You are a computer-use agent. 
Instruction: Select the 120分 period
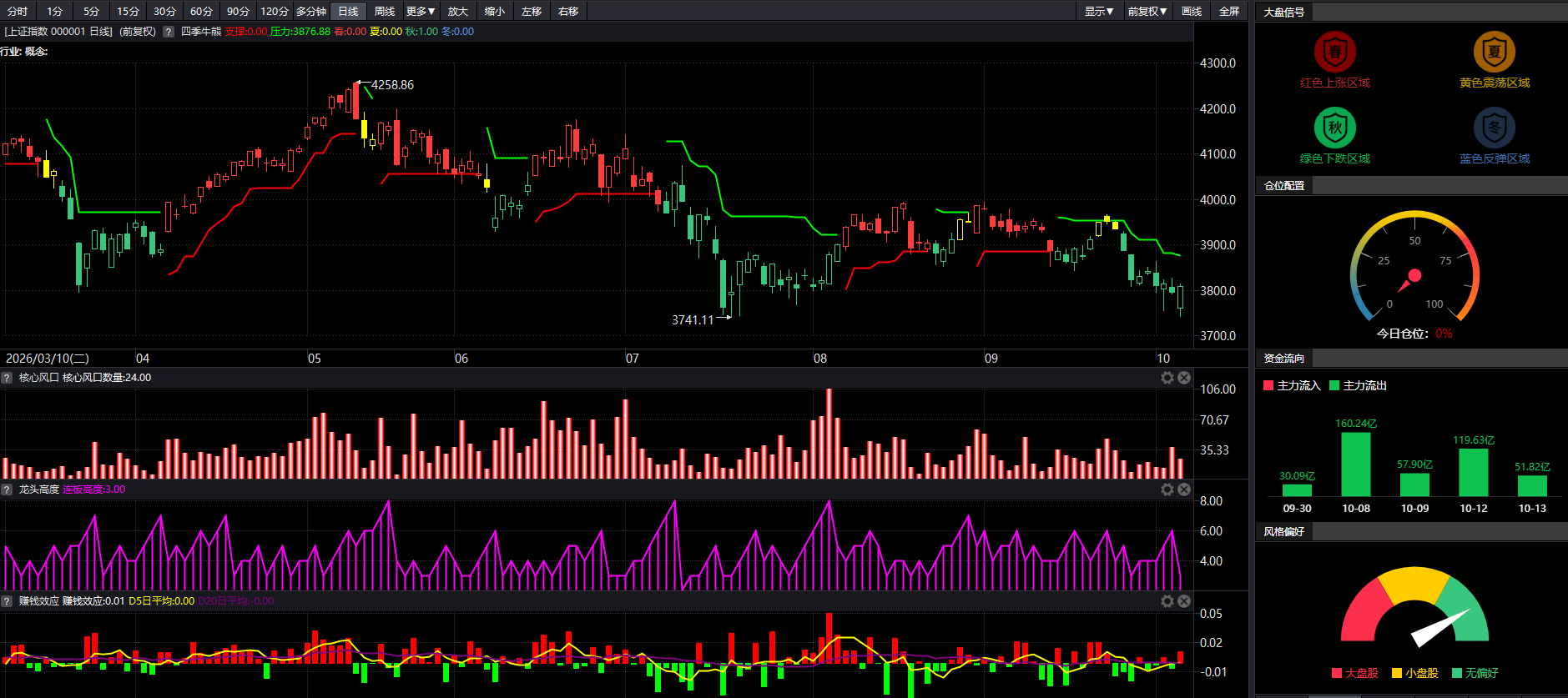(x=275, y=11)
